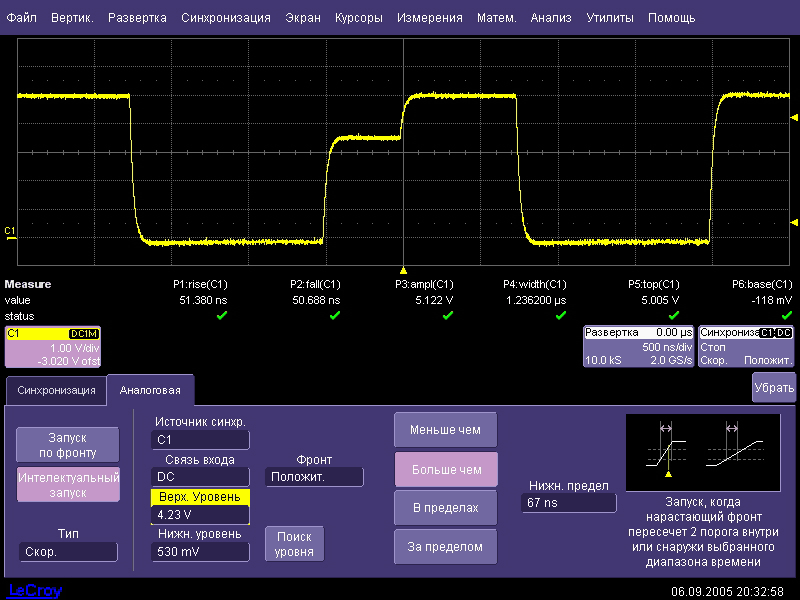This screenshot has height=600, width=800.
Task: Switch to the 'Синхронизация' tab
Action: 56,390
